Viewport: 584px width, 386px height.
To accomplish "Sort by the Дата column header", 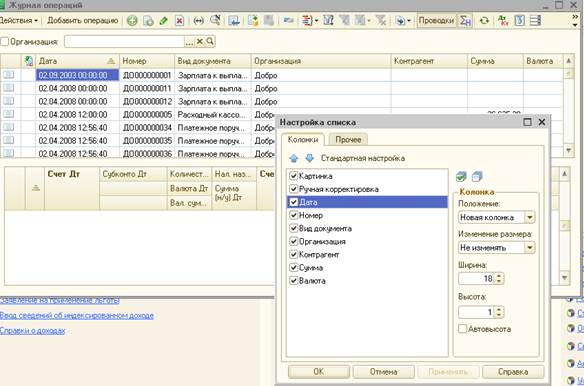I will (77, 61).
